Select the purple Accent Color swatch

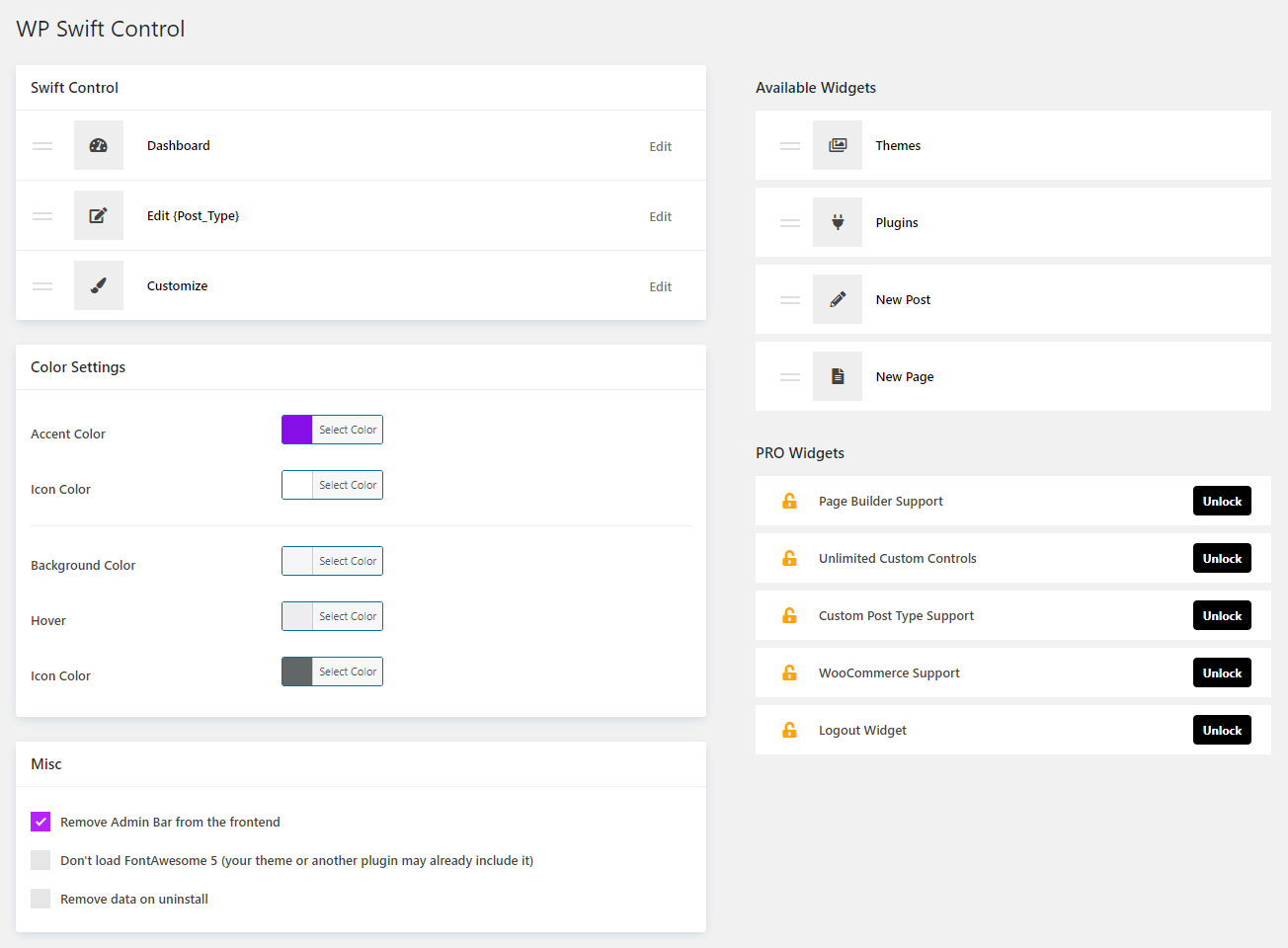tap(296, 430)
